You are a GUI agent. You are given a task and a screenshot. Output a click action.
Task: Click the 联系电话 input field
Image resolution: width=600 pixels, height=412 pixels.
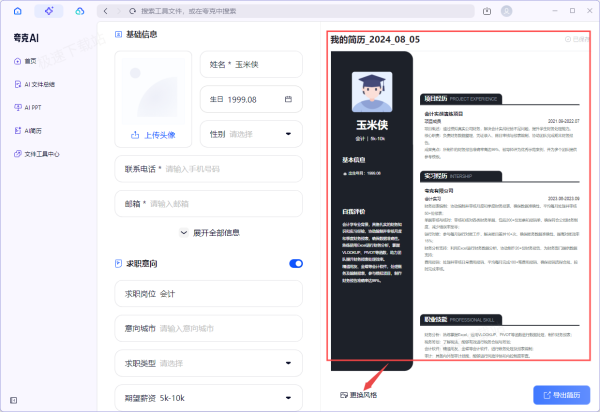(209, 169)
